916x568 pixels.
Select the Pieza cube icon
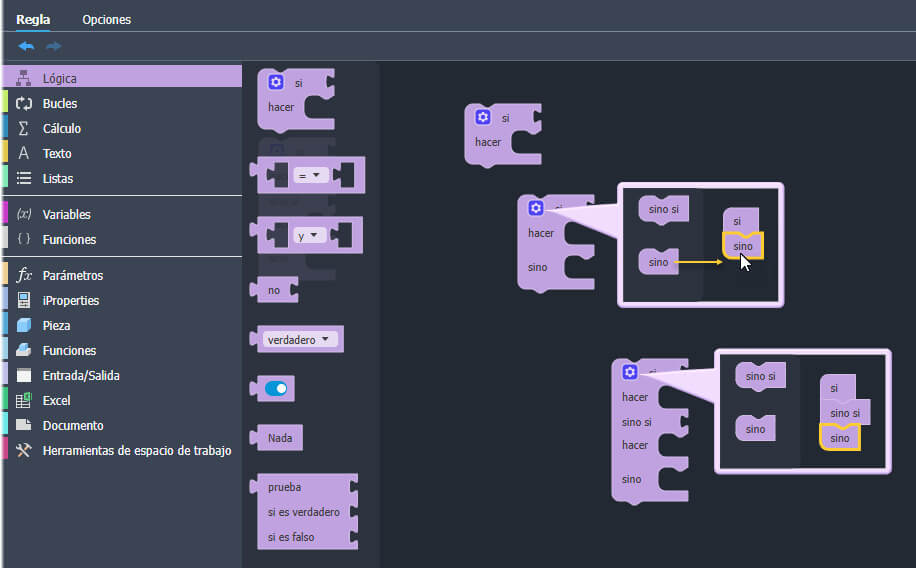[x=23, y=325]
